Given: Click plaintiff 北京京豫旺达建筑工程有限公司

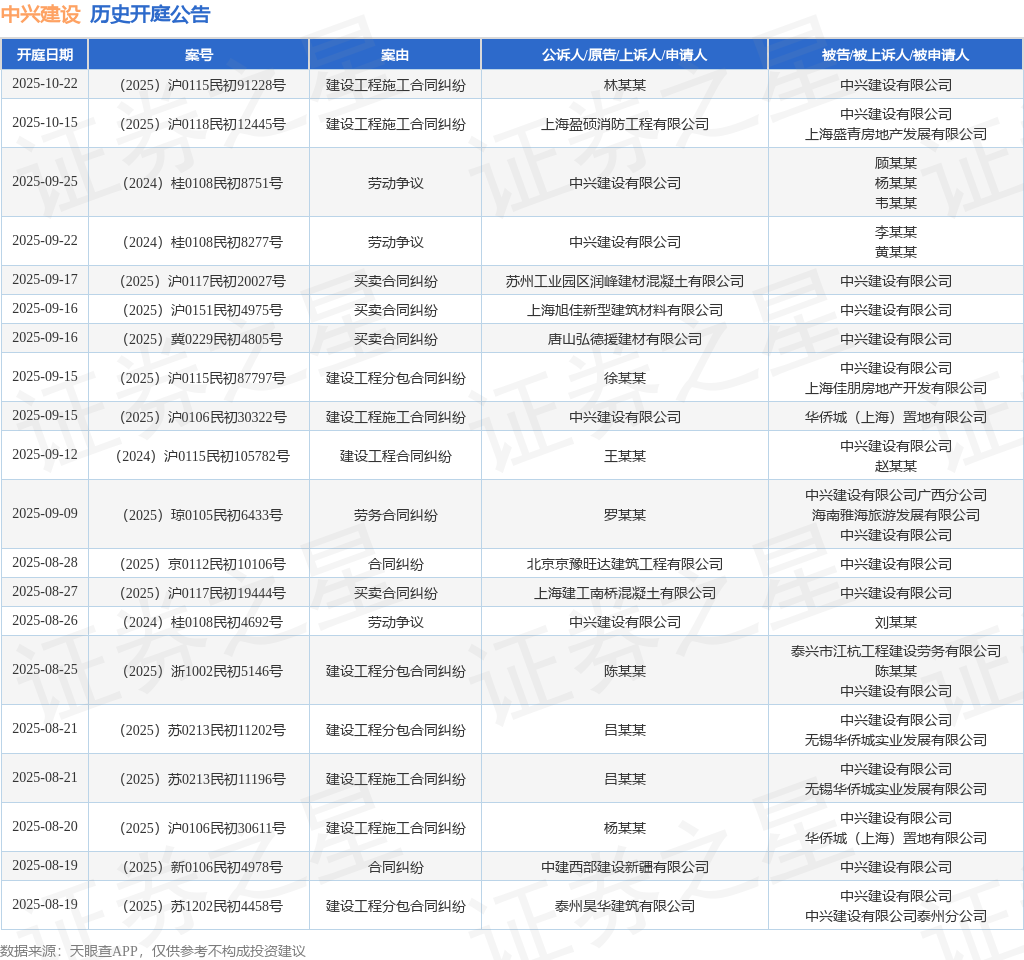Looking at the screenshot, I should (x=624, y=564).
